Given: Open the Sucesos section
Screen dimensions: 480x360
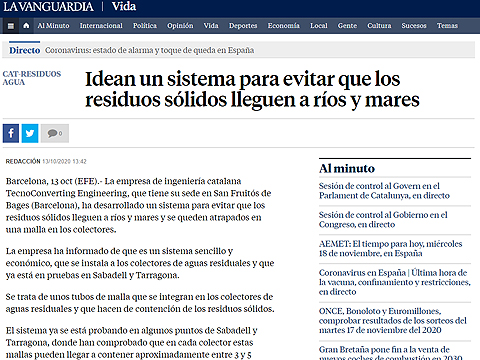Looking at the screenshot, I should coord(414,26).
